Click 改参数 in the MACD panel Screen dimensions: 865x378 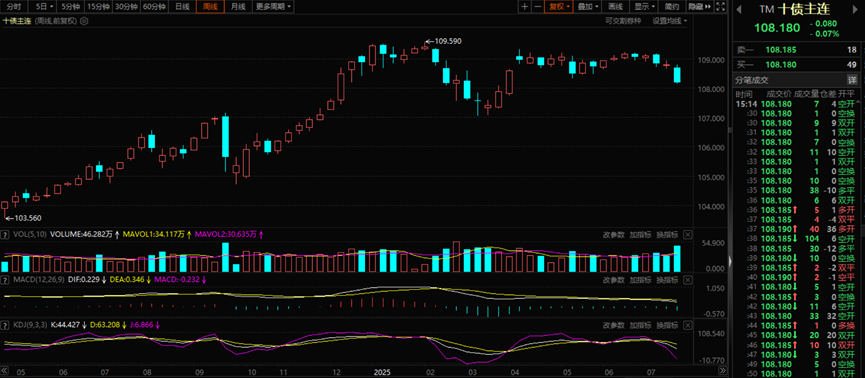coord(613,280)
